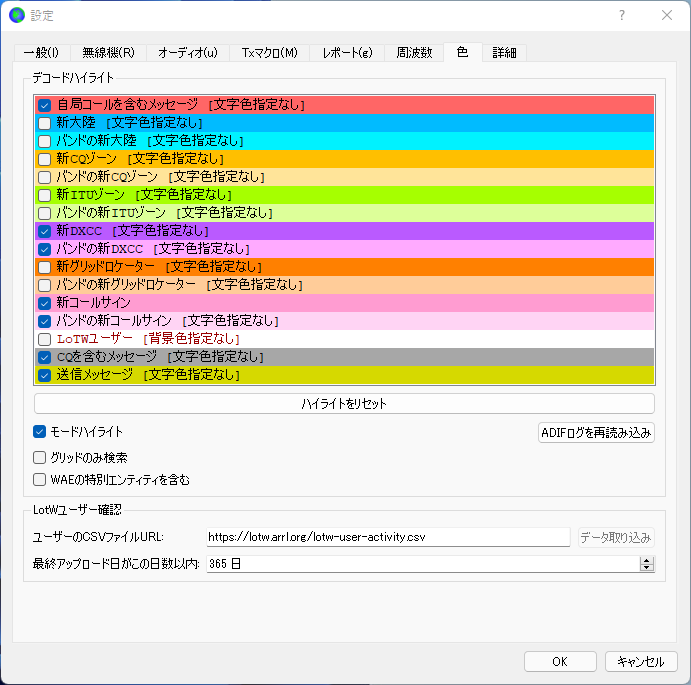Decrease days with the spin box down arrow
The image size is (691, 685).
pyautogui.click(x=646, y=568)
